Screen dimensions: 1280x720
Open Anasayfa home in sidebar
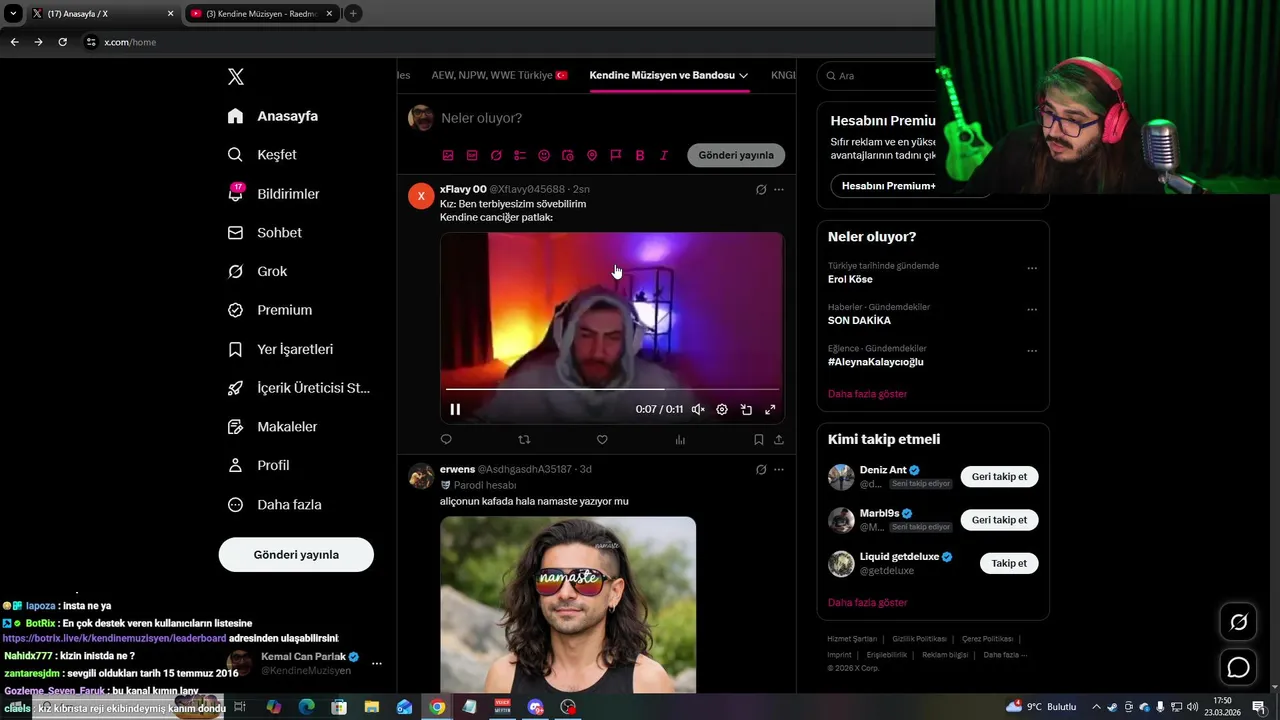point(272,116)
